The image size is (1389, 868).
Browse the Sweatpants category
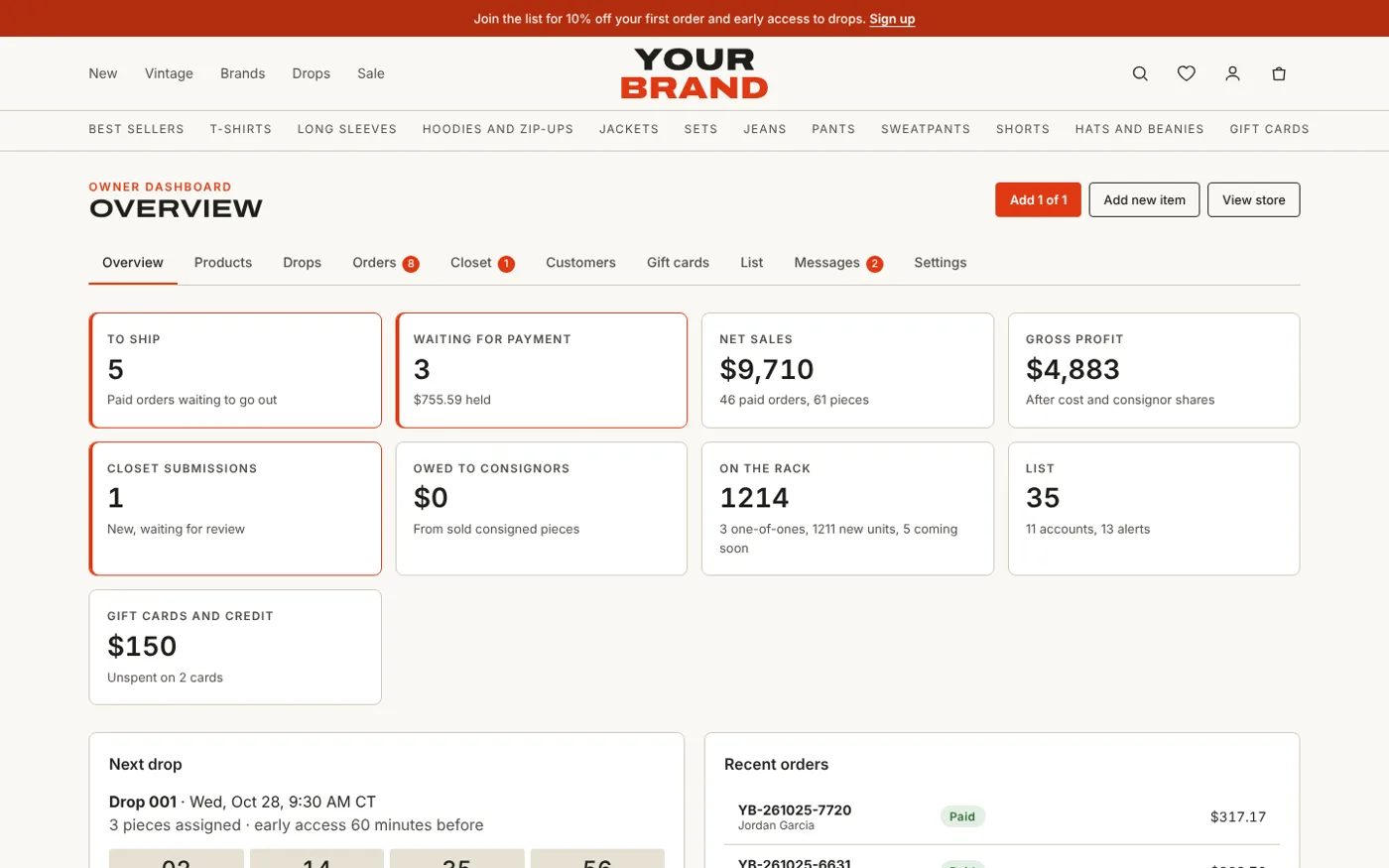(926, 129)
